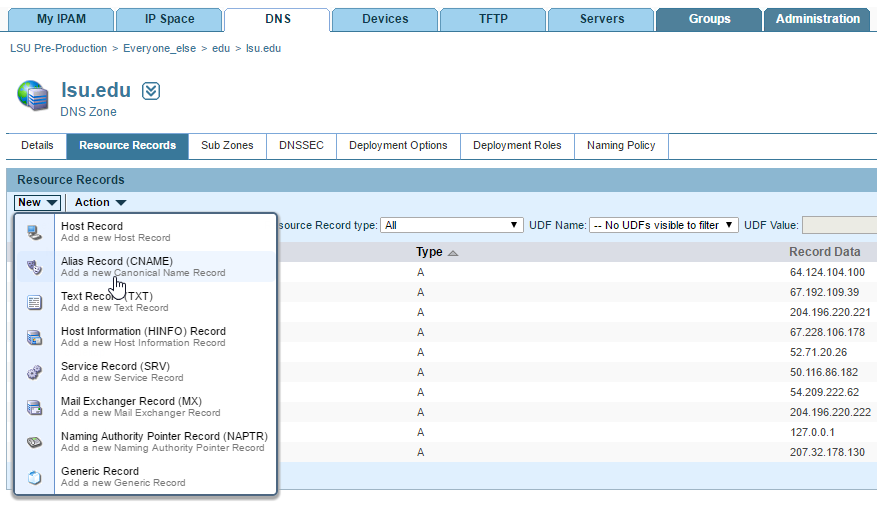Click record data 207.32.178.130
This screenshot has height=509, width=877.
pos(827,453)
